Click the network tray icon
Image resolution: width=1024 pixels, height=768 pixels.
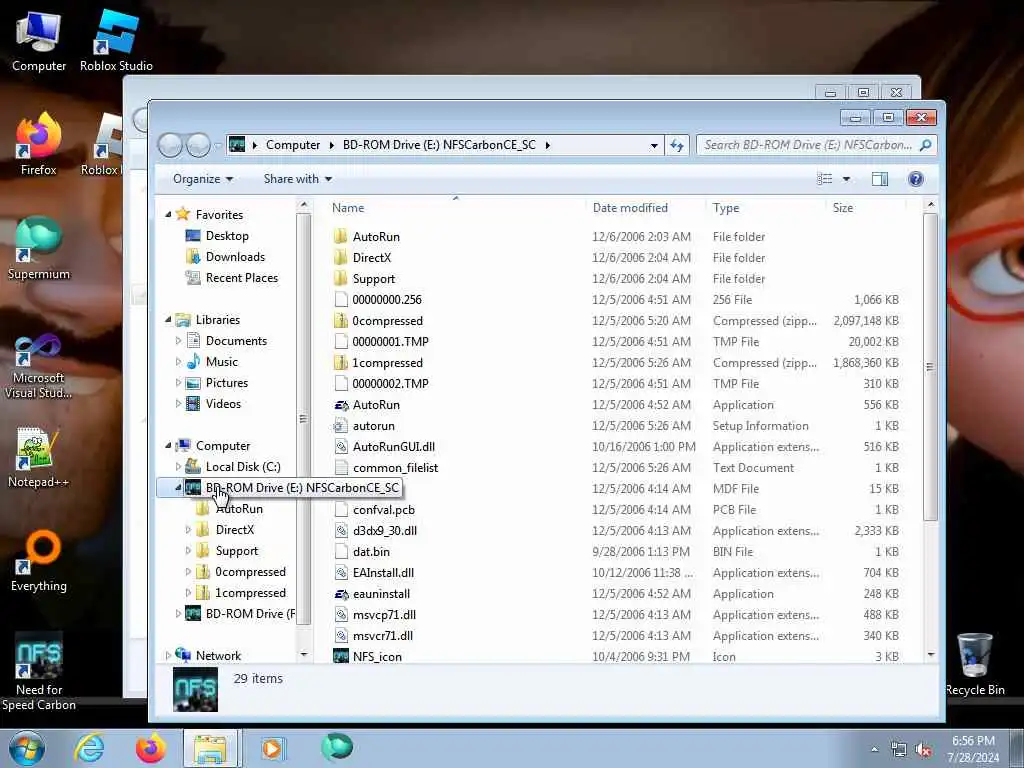click(899, 750)
